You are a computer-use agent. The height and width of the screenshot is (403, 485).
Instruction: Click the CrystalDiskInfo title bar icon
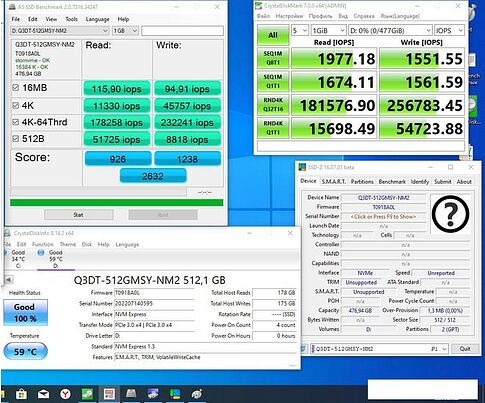coord(7,233)
